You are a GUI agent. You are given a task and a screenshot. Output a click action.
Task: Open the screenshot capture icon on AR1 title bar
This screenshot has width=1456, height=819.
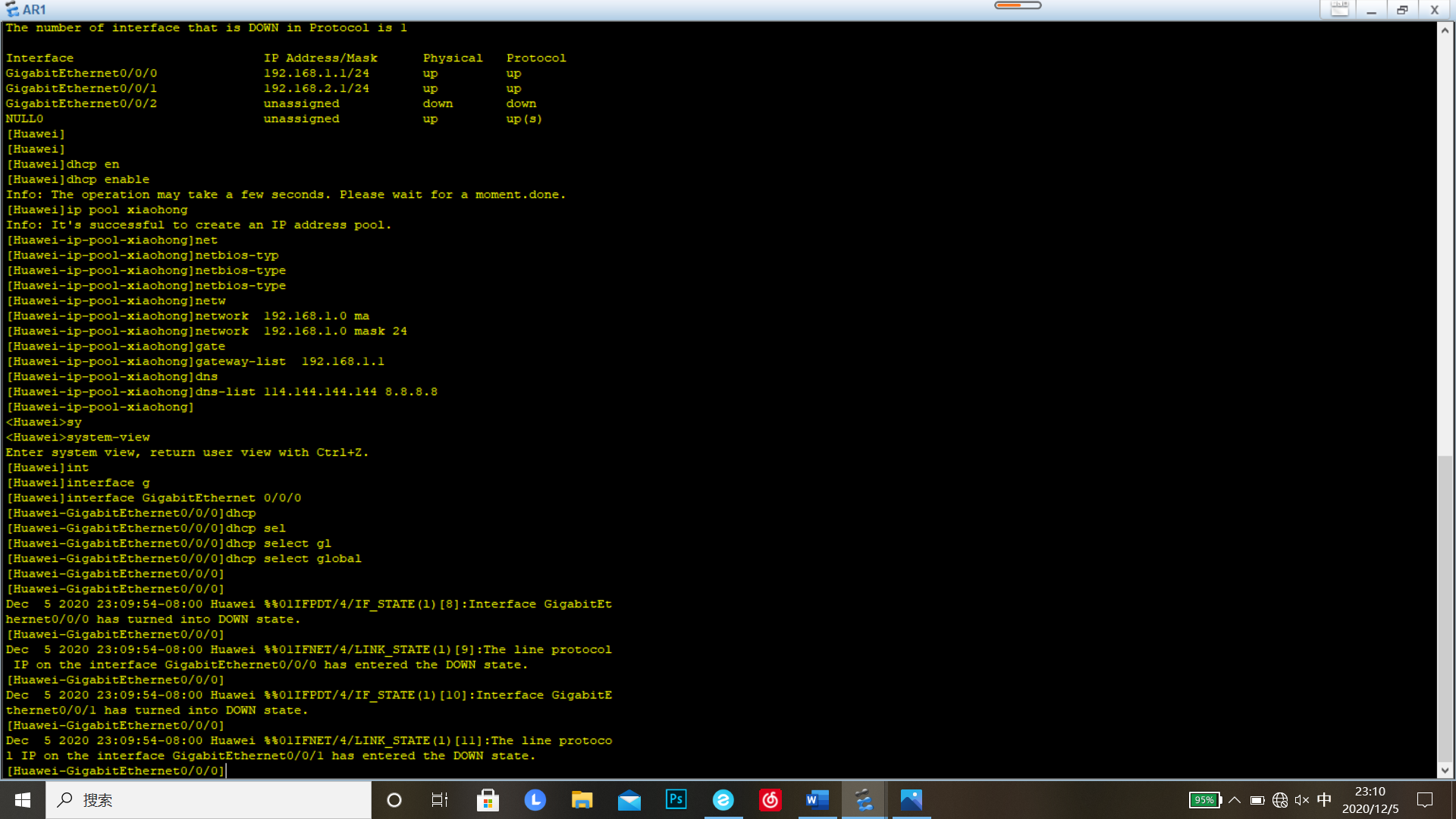[x=1338, y=8]
